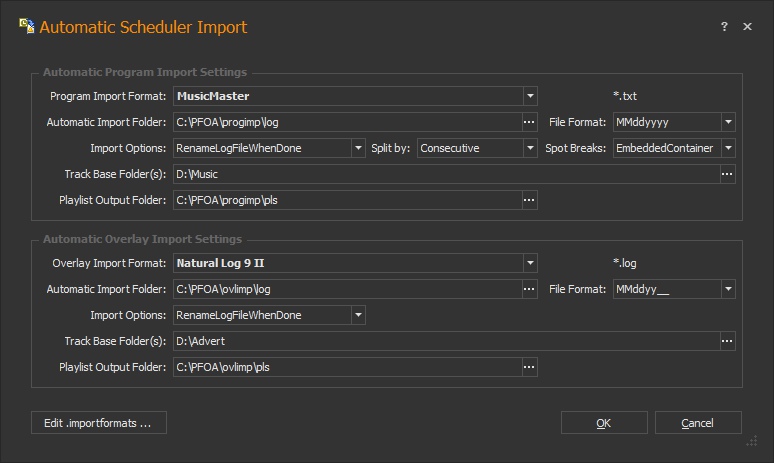Click the Natural Log 9 II format value
774x463 pixels.
(x=220, y=263)
